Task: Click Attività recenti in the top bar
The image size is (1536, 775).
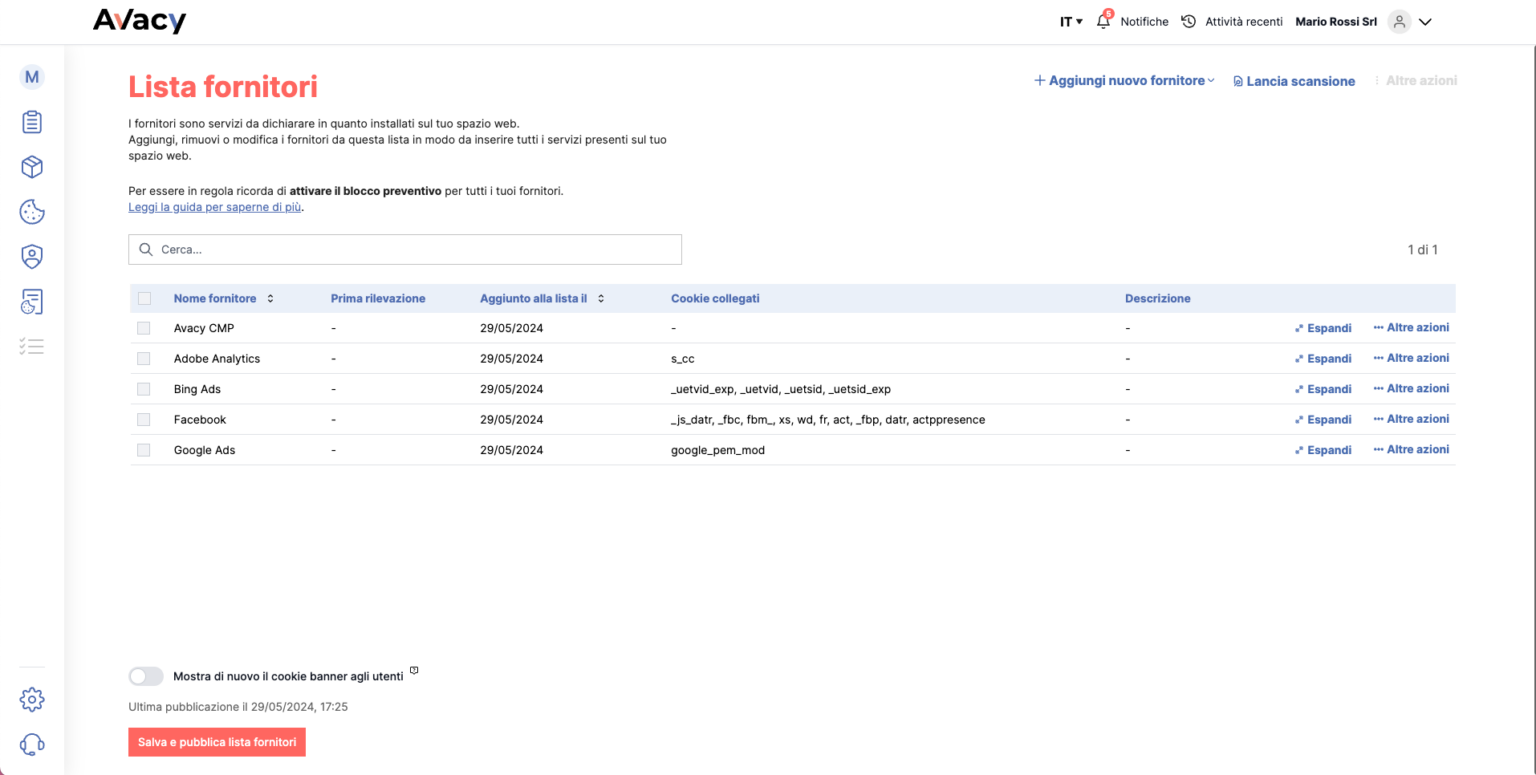Action: pos(1243,21)
